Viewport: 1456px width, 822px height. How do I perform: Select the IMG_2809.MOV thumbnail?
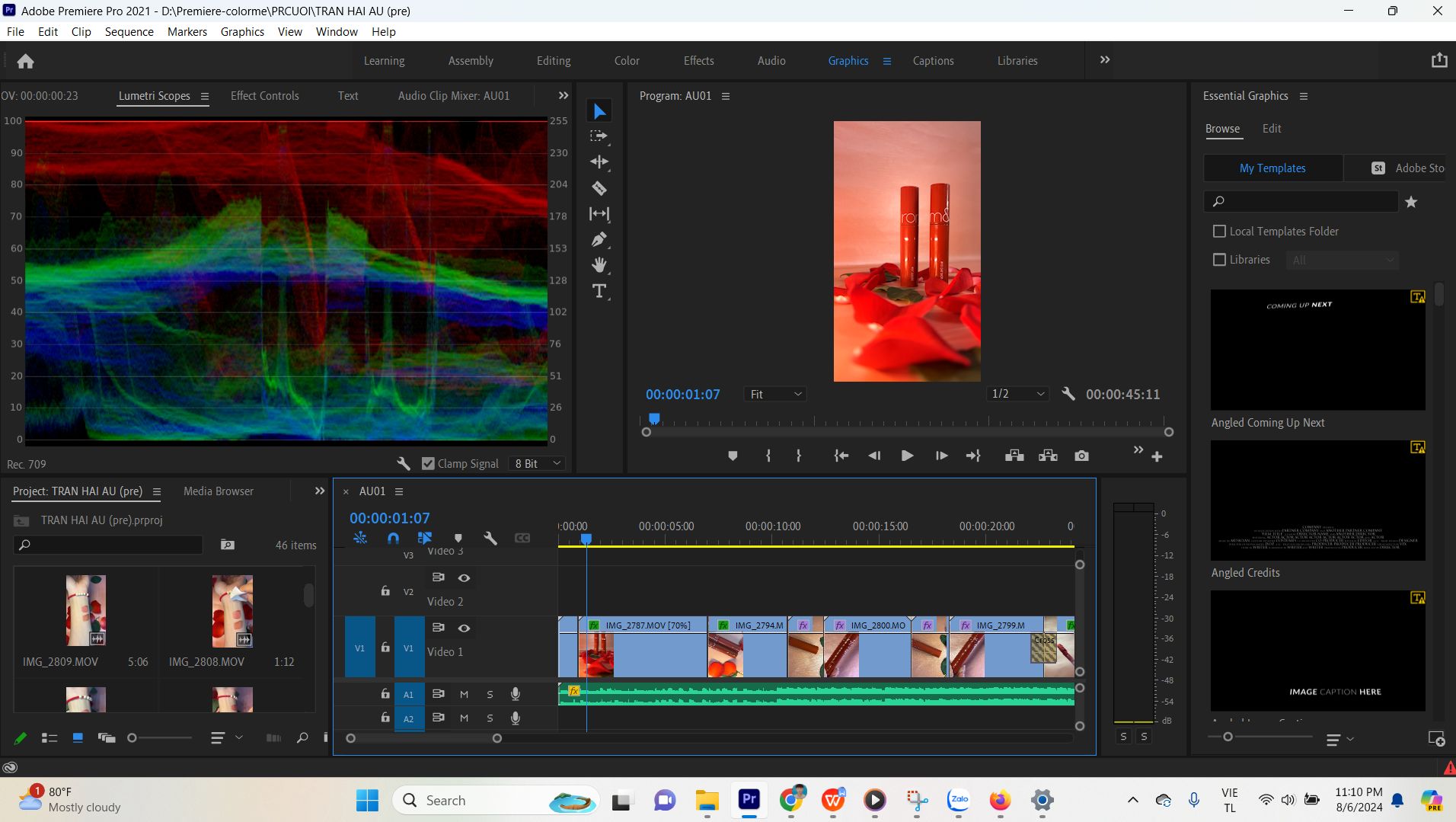85,611
